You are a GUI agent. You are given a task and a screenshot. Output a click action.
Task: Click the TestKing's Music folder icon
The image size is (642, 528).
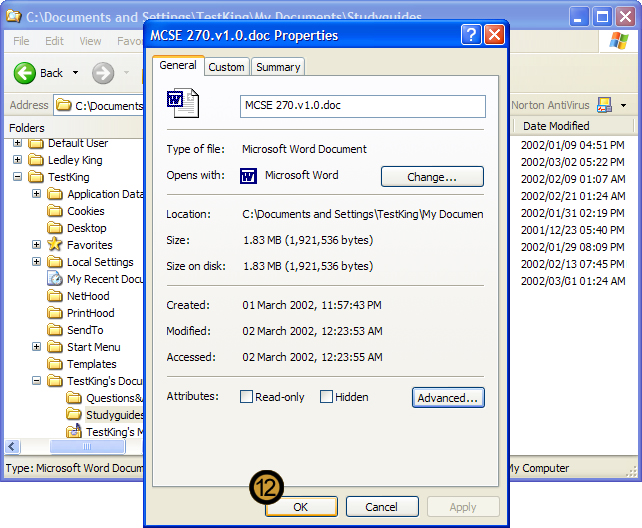[x=74, y=431]
